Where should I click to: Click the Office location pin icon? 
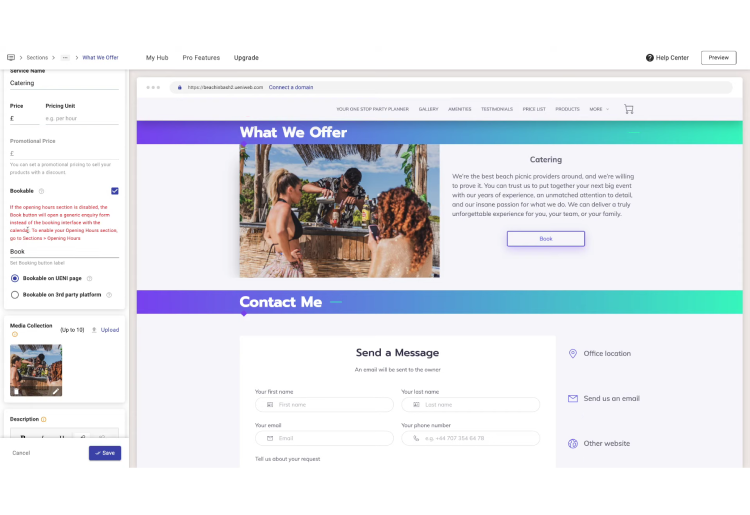coord(573,353)
